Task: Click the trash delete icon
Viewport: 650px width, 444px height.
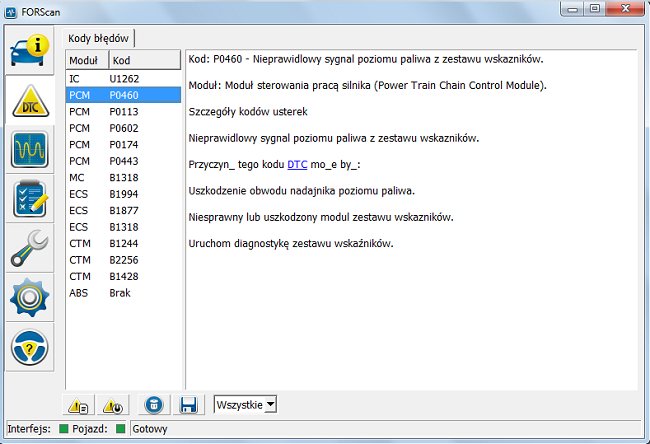Action: point(154,405)
